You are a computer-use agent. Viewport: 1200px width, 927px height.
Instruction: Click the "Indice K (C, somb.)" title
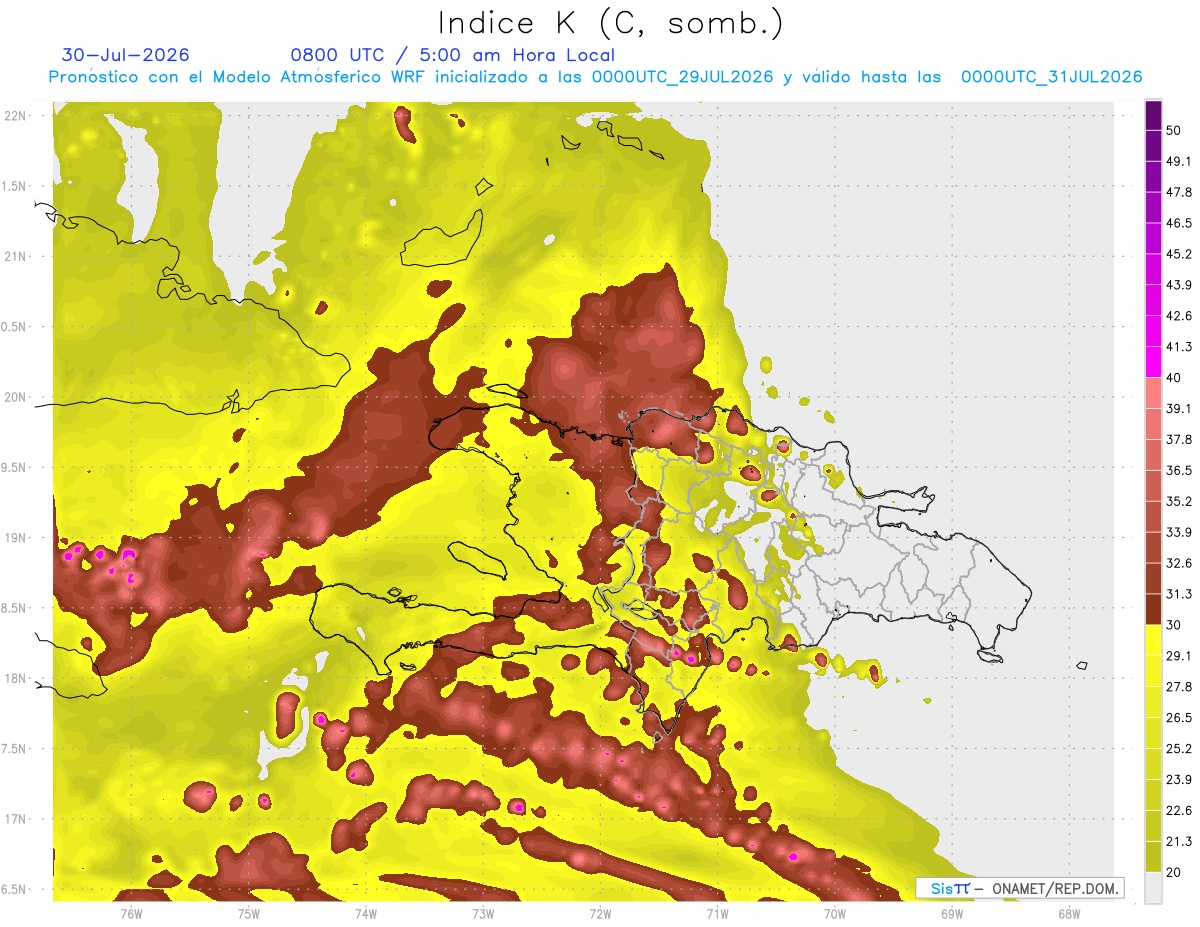click(x=611, y=23)
